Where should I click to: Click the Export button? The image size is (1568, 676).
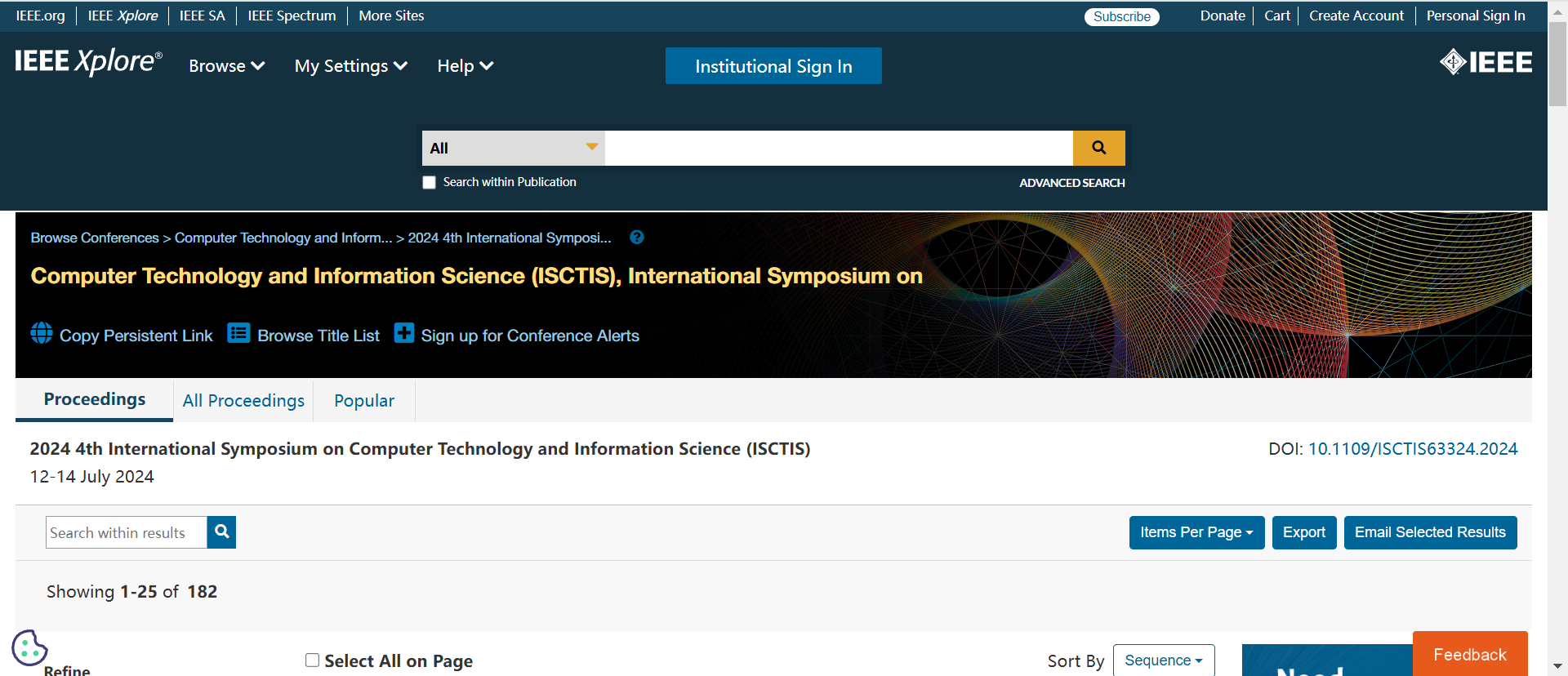click(x=1304, y=532)
